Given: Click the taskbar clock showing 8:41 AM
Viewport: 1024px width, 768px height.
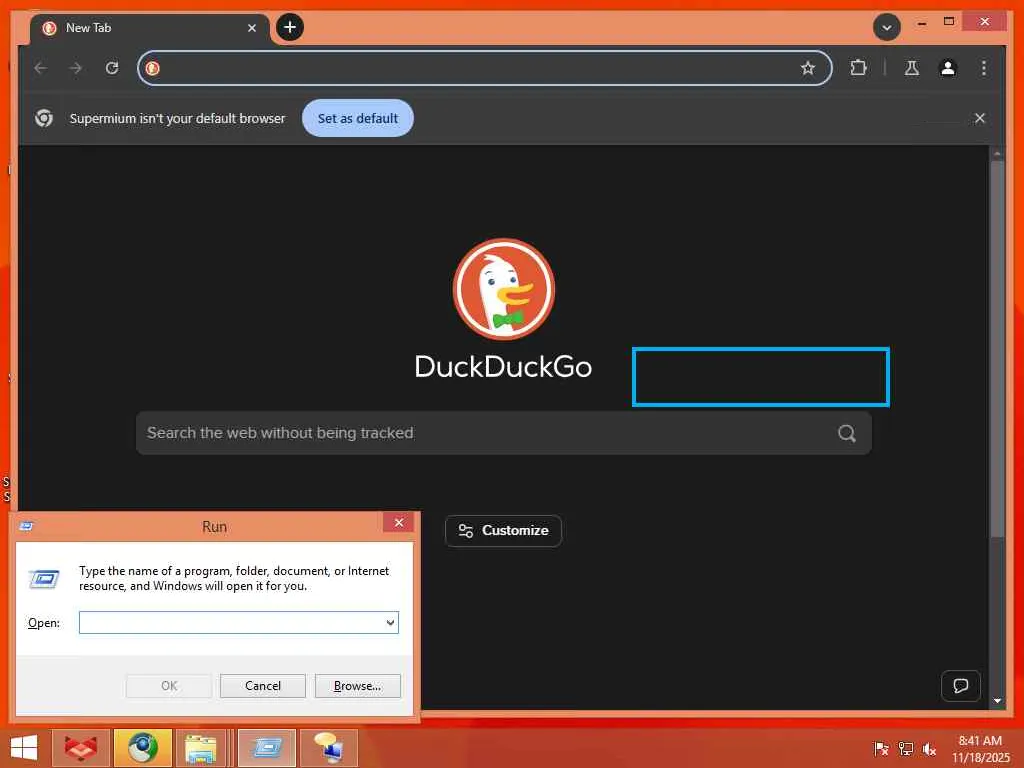Looking at the screenshot, I should 980,748.
